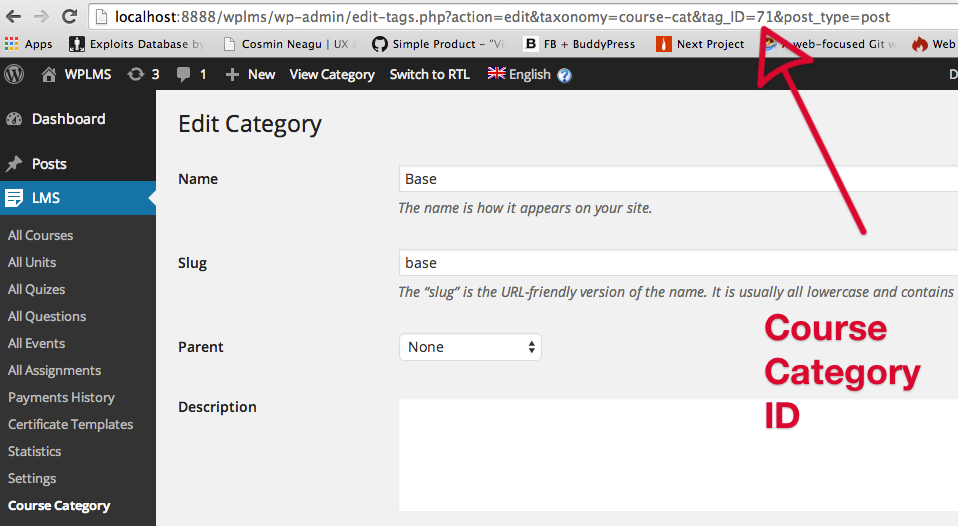Click the Apps grid bookmark icon
The height and width of the screenshot is (526, 958).
(12, 44)
